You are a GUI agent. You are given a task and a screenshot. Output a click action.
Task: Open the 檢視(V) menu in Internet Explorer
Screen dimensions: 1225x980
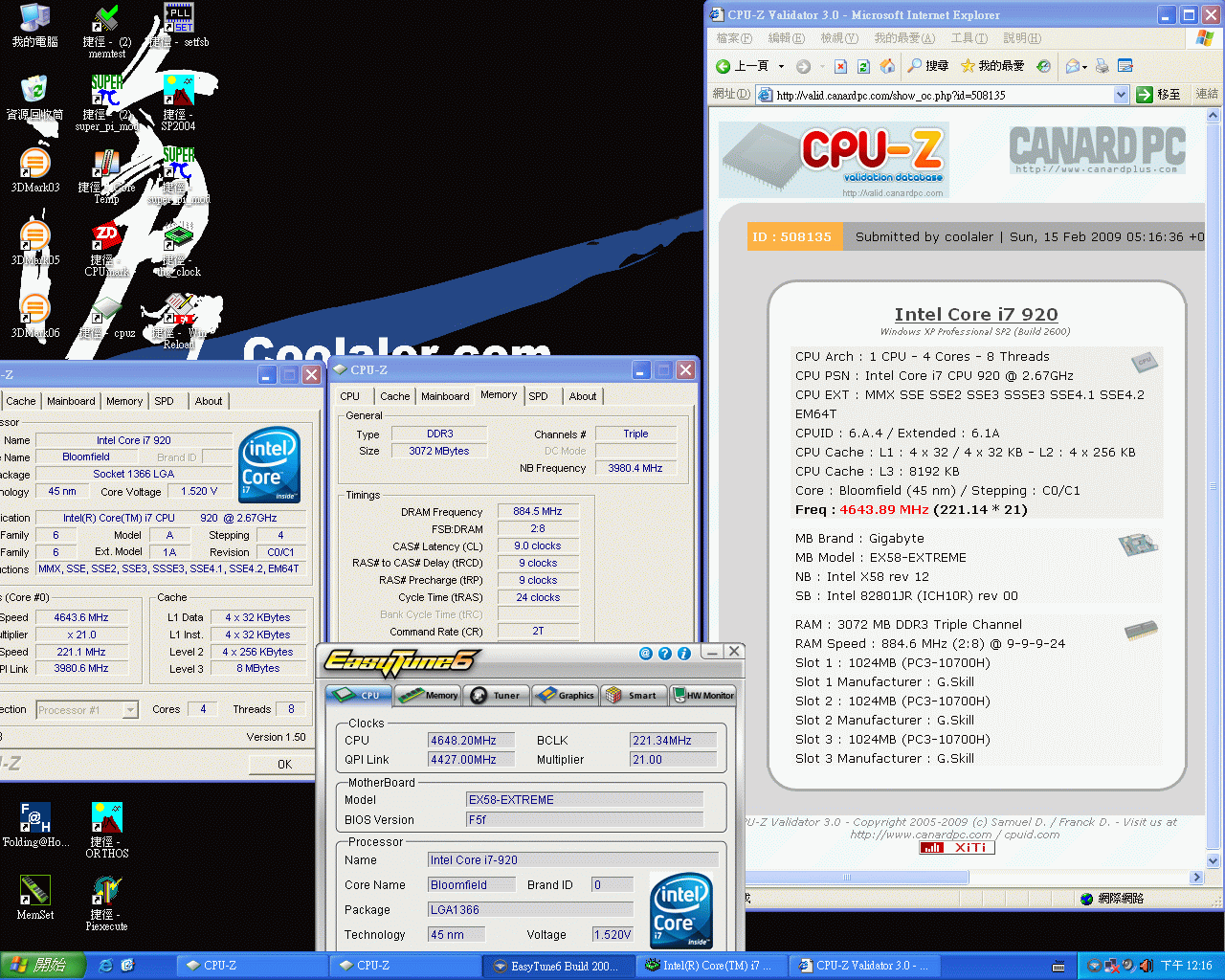tap(838, 38)
